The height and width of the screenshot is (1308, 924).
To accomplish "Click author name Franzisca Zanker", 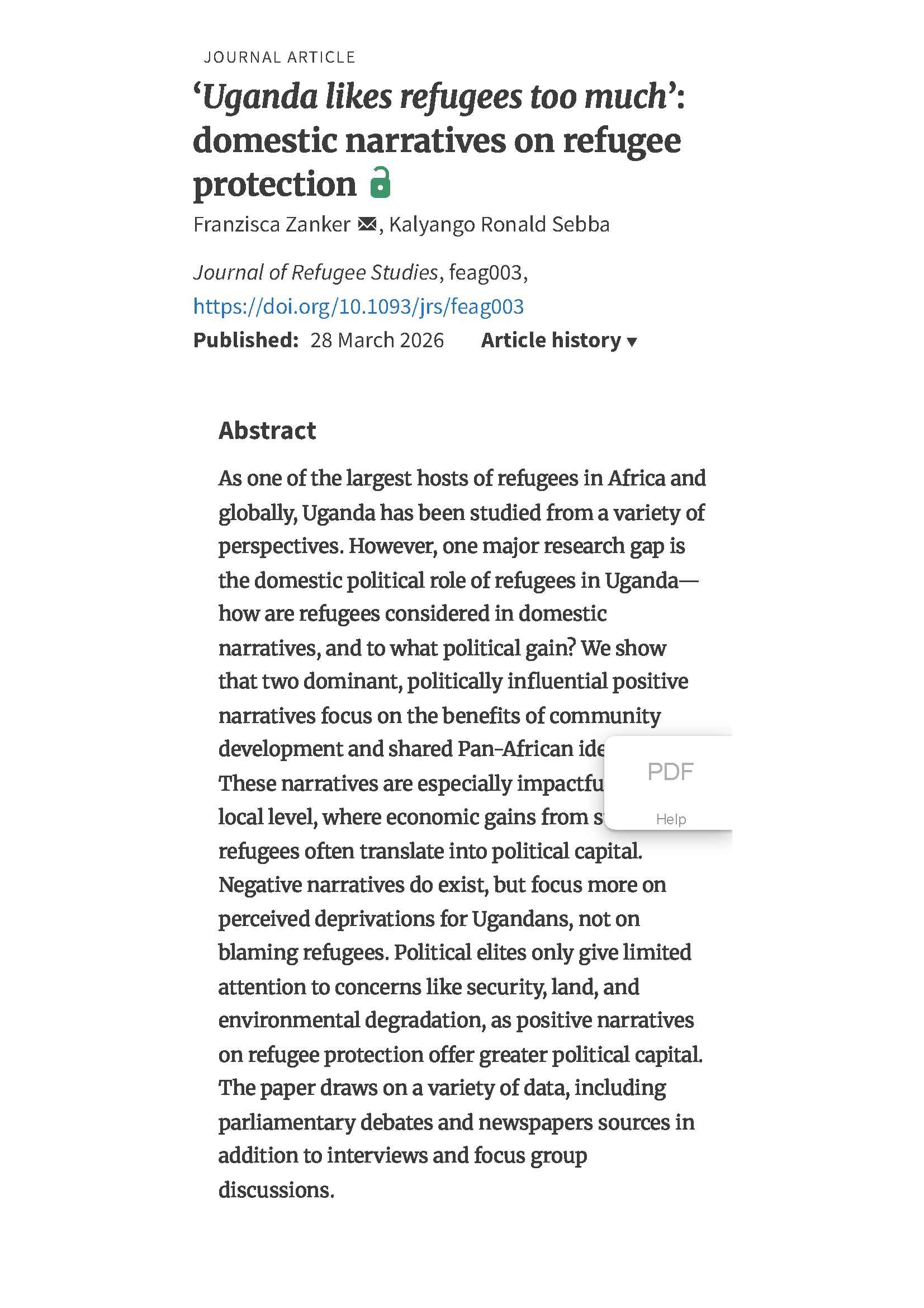I will [272, 224].
